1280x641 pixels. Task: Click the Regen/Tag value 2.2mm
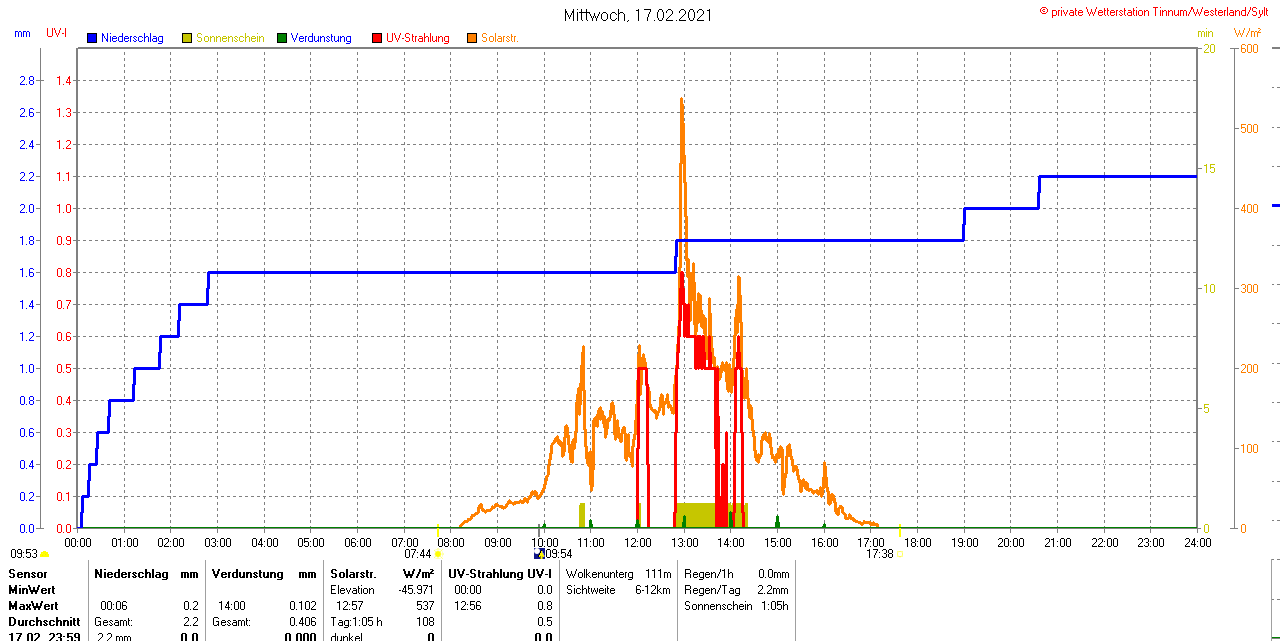click(771, 590)
